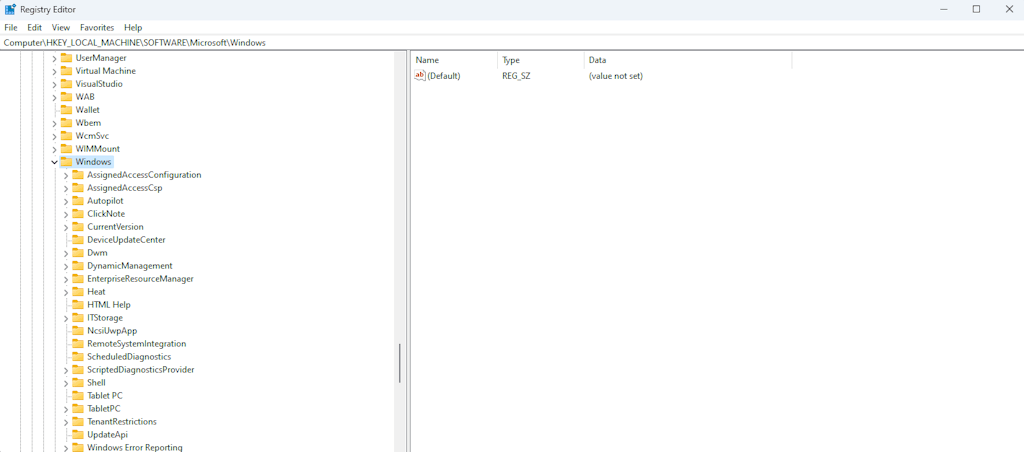Select the Windows Error Reporting key label
The height and width of the screenshot is (452, 1024).
(135, 447)
